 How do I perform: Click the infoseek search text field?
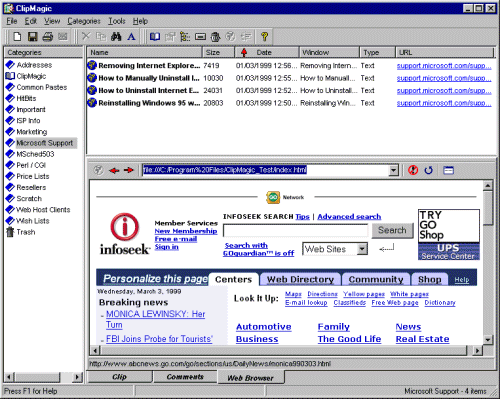[x=295, y=230]
